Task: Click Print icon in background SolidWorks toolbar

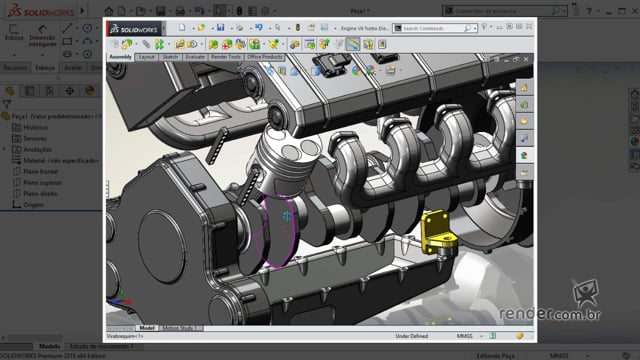Action: coord(180,11)
